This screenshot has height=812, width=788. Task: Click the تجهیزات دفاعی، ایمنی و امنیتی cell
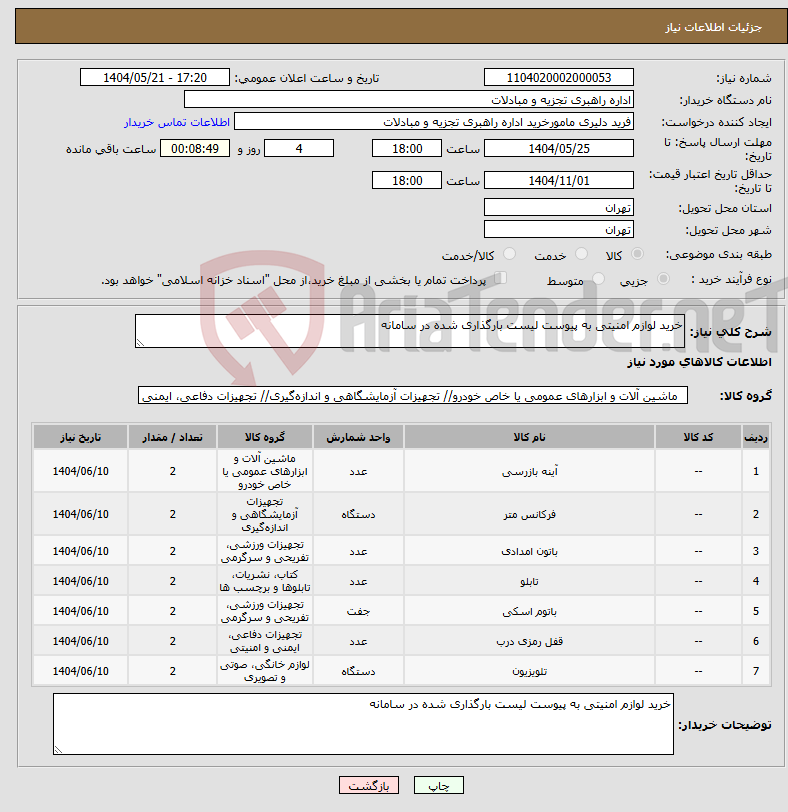click(x=265, y=641)
